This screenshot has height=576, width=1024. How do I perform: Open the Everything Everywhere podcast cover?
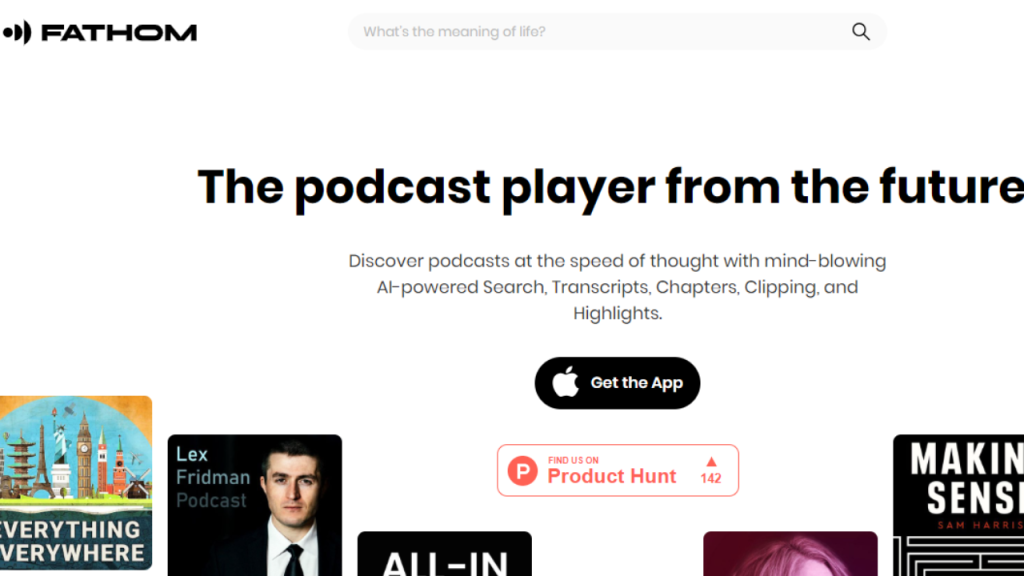coord(76,483)
